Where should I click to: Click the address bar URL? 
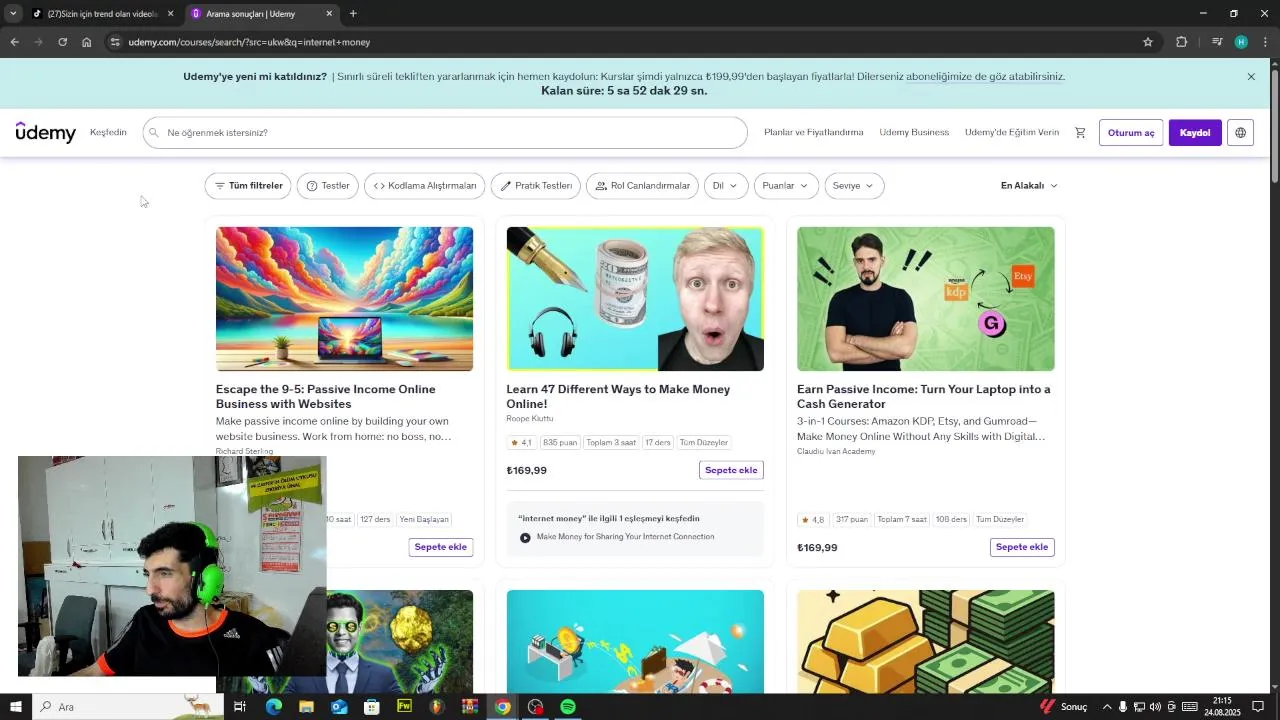(x=249, y=42)
